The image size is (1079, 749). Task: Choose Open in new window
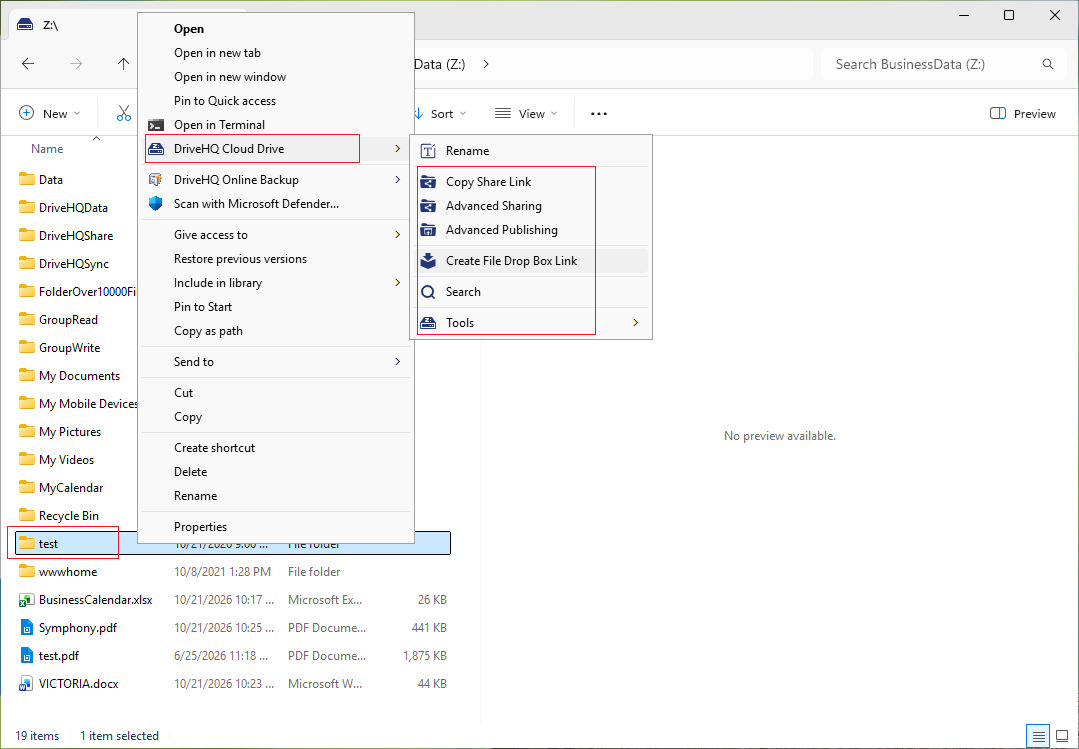(x=276, y=77)
